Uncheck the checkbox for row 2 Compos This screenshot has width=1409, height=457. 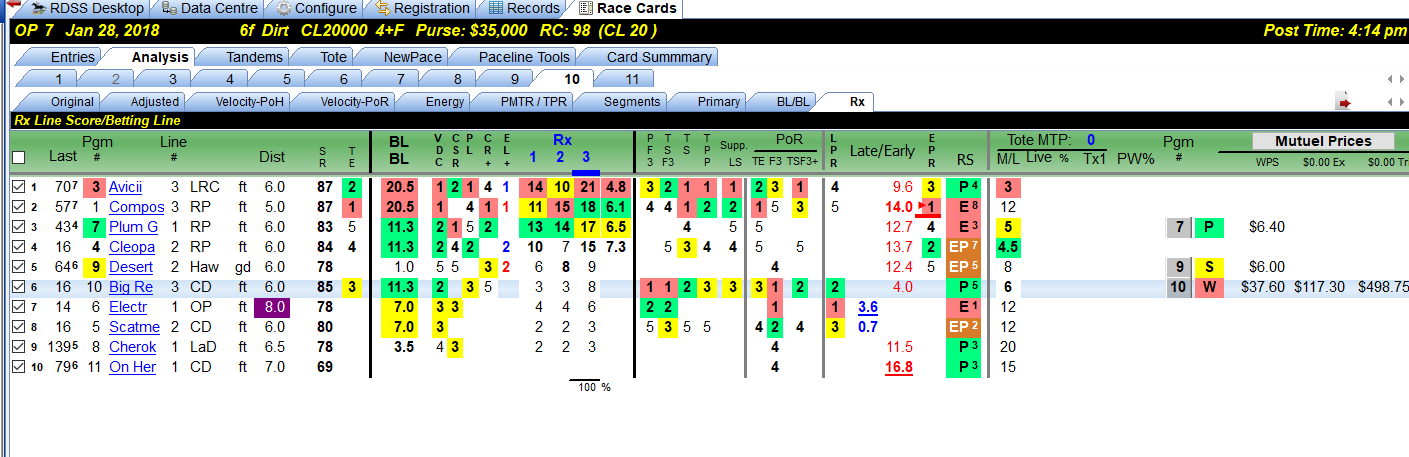(18, 207)
